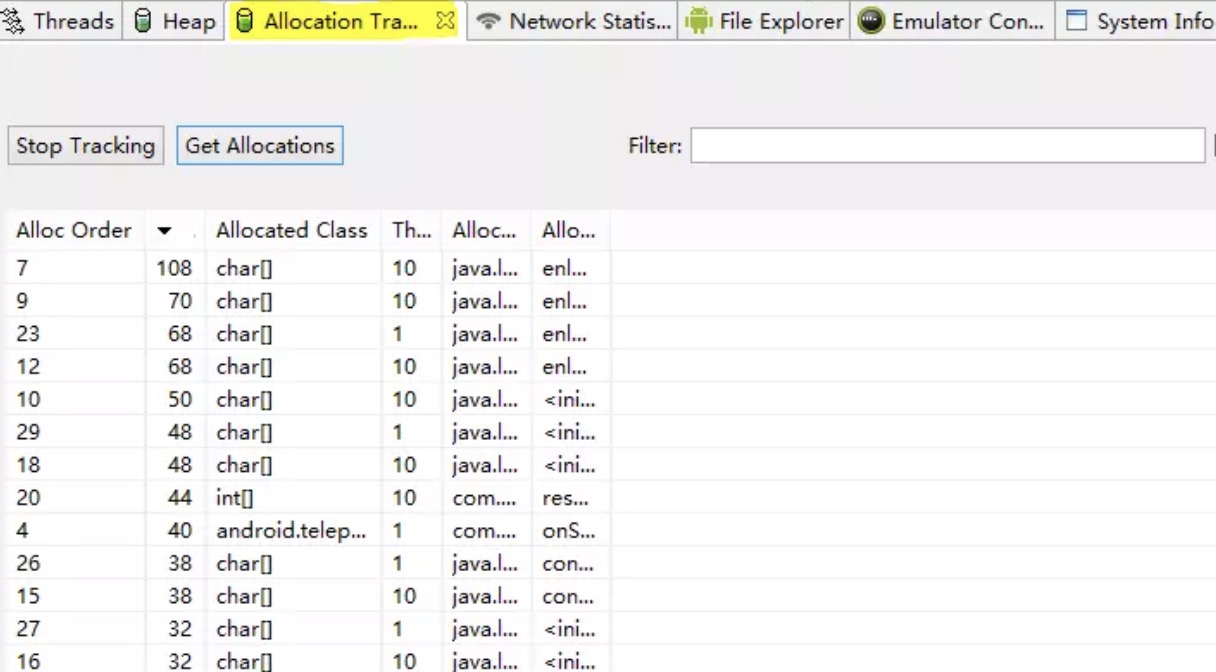Screen dimensions: 1216x672
Task: Click the Emulator Control tab icon
Action: pyautogui.click(x=871, y=21)
